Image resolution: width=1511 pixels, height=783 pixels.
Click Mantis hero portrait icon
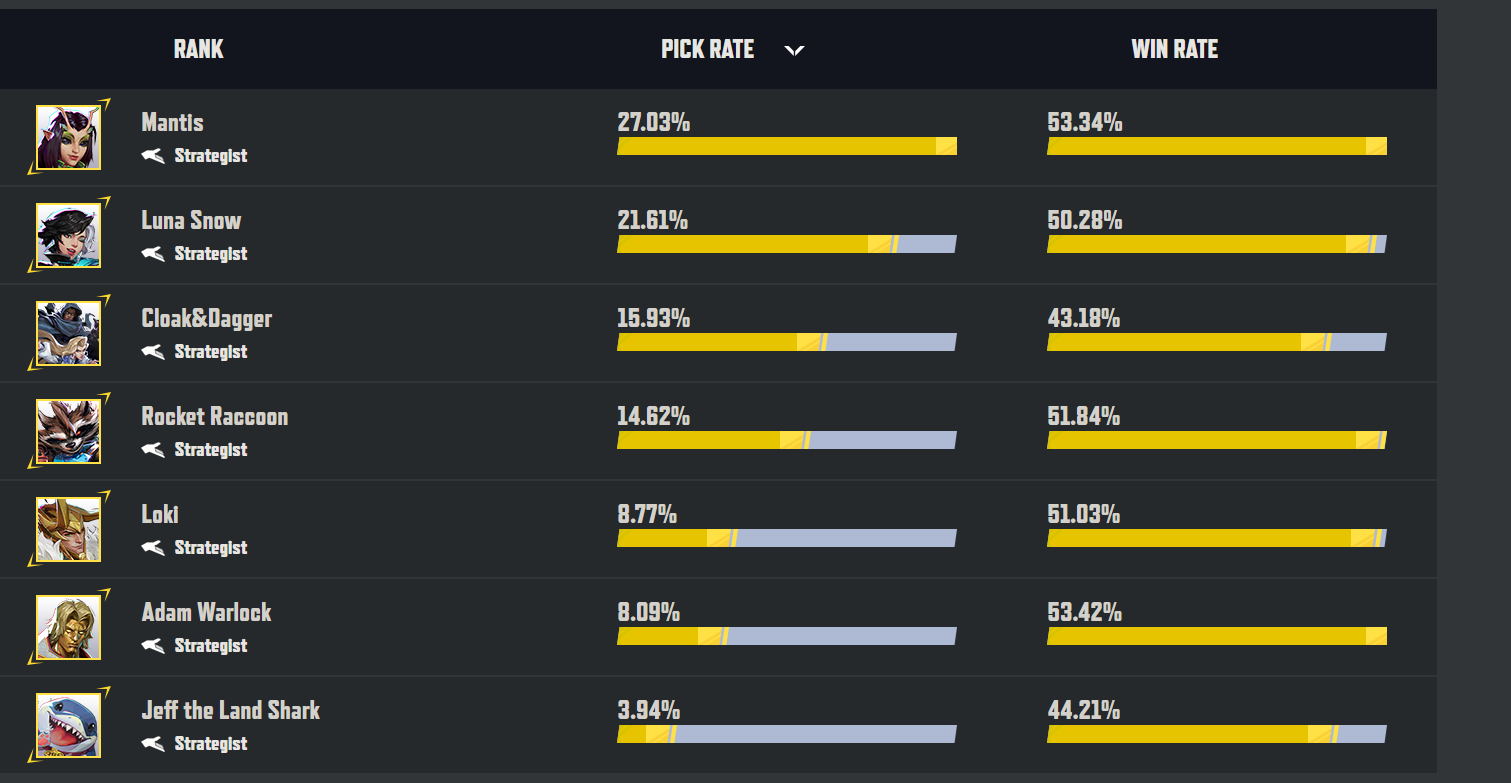point(68,137)
